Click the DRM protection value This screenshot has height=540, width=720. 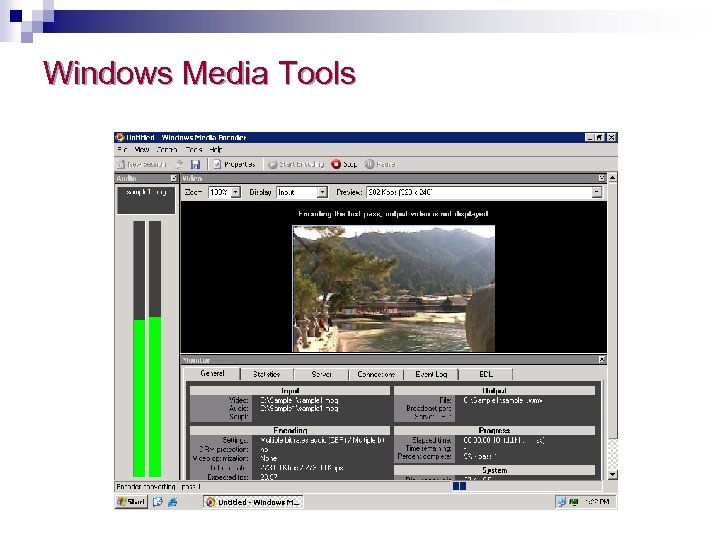coord(264,450)
